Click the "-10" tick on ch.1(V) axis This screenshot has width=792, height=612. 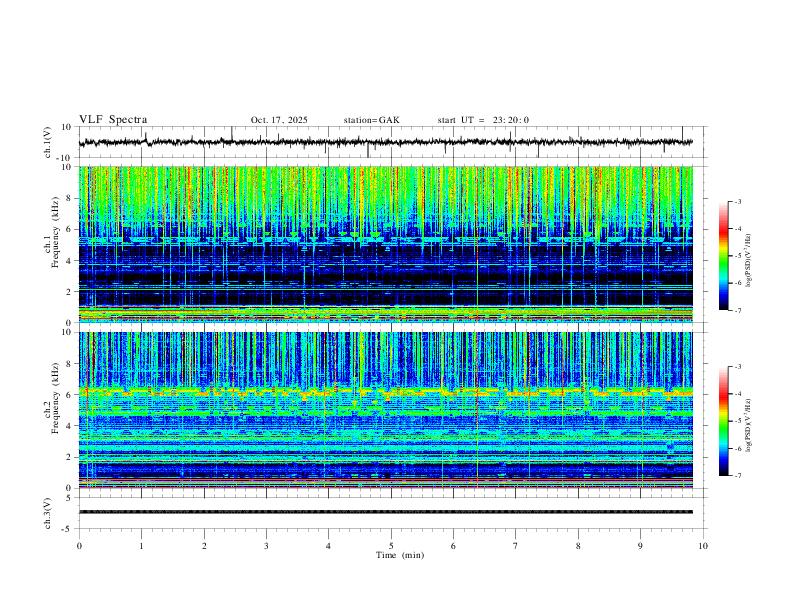point(65,158)
